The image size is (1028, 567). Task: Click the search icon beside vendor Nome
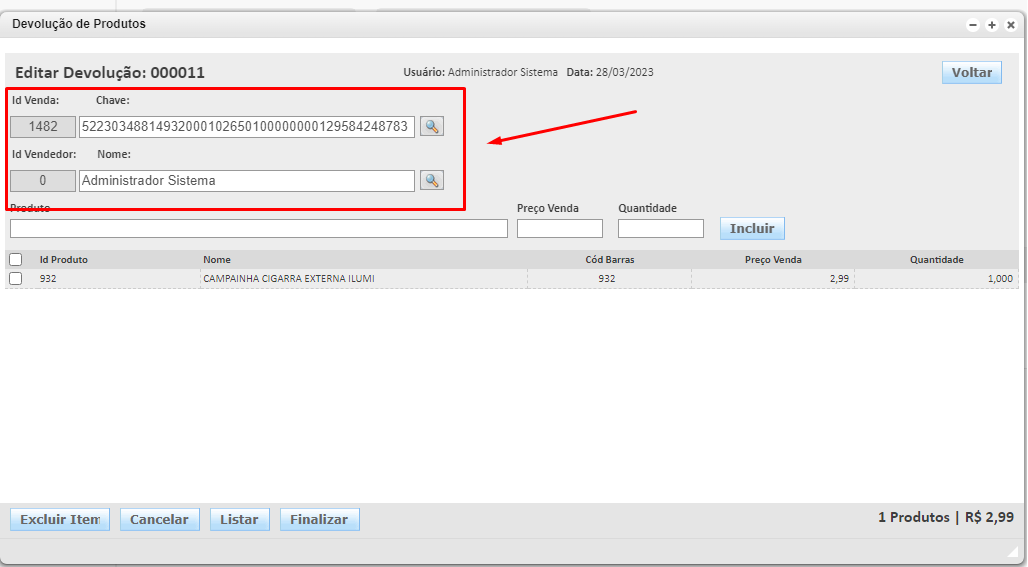(x=431, y=180)
